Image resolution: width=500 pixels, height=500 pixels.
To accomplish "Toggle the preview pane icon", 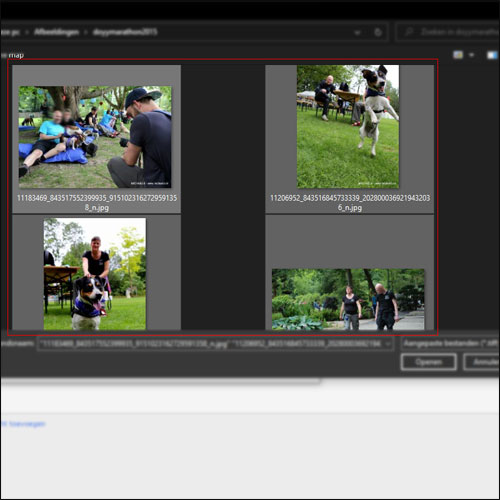I will (492, 55).
